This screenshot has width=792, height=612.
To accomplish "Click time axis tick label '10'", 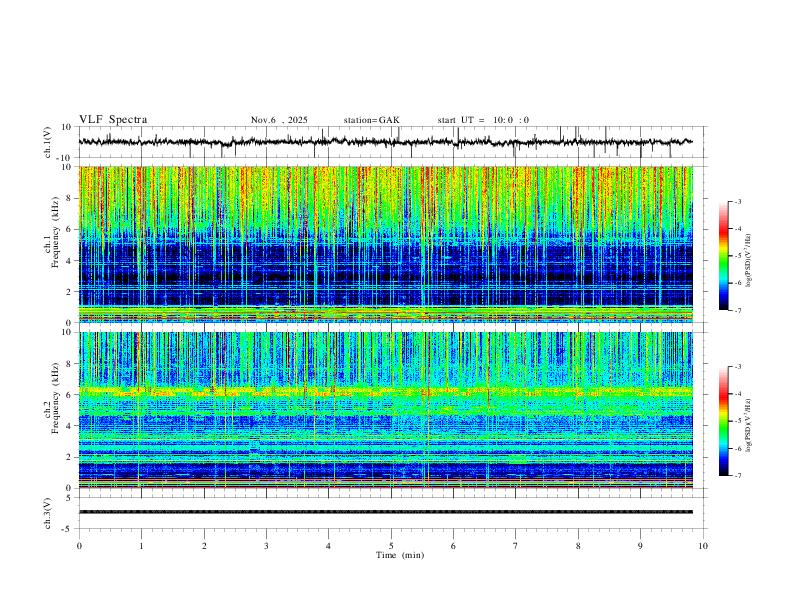I will [x=703, y=546].
